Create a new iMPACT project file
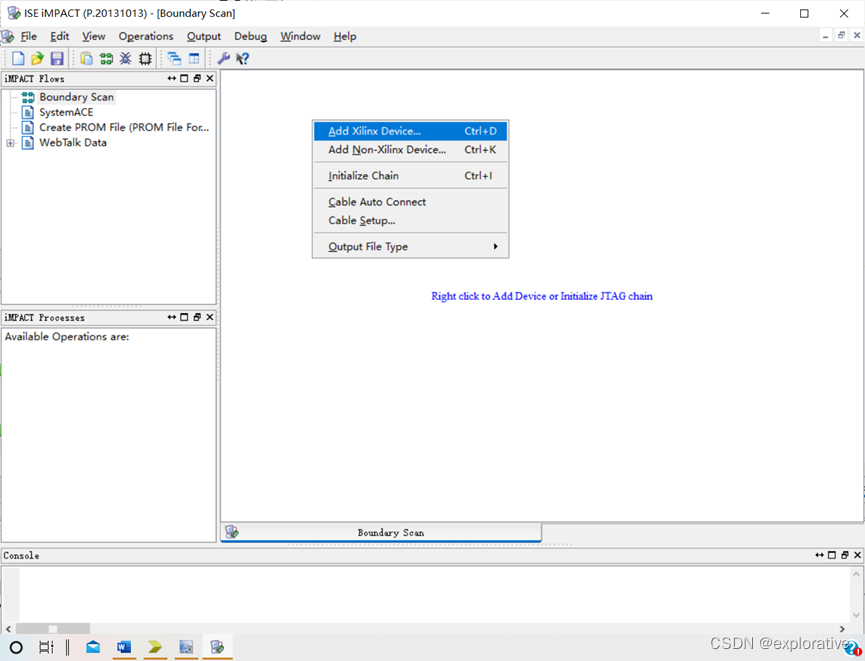 click(18, 58)
